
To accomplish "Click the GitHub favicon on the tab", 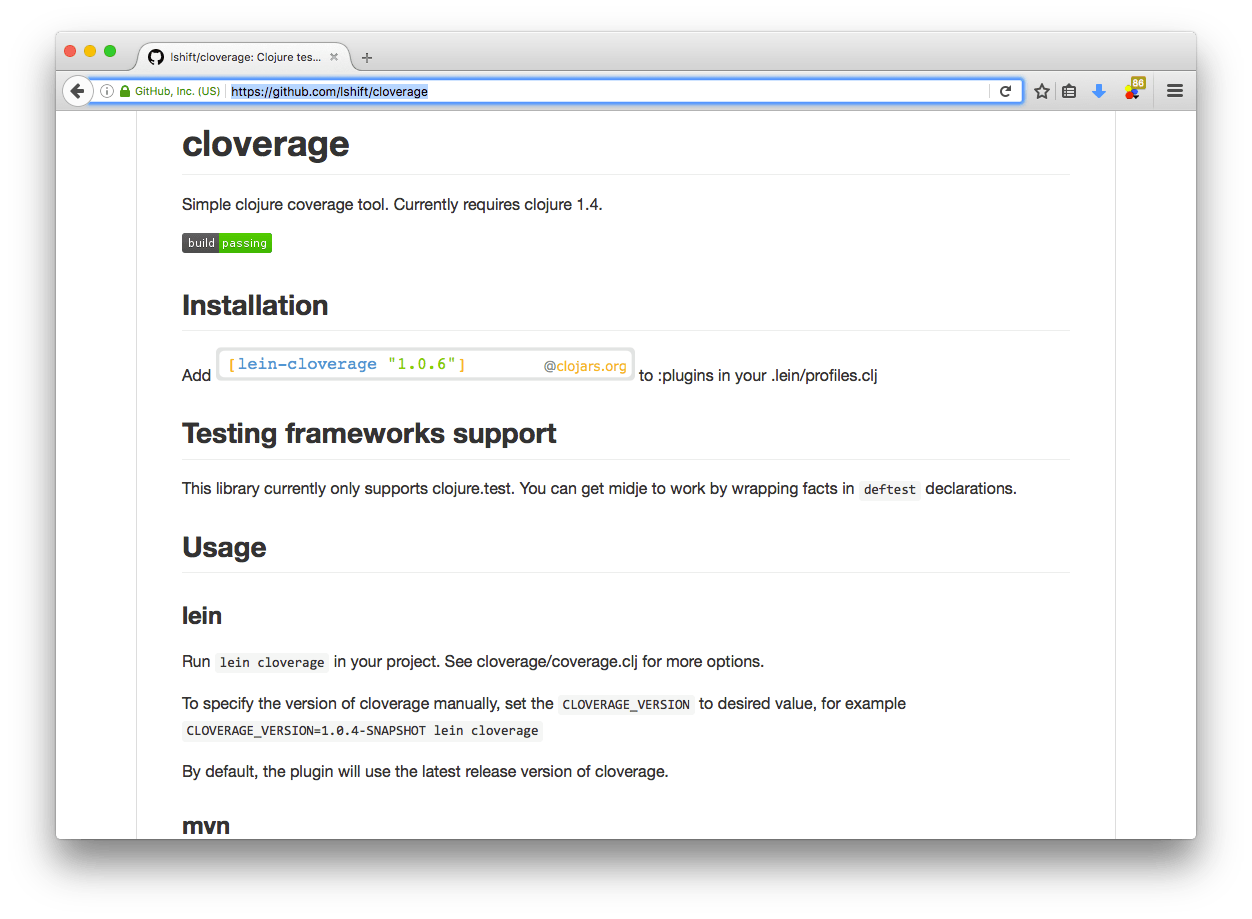I will point(156,57).
